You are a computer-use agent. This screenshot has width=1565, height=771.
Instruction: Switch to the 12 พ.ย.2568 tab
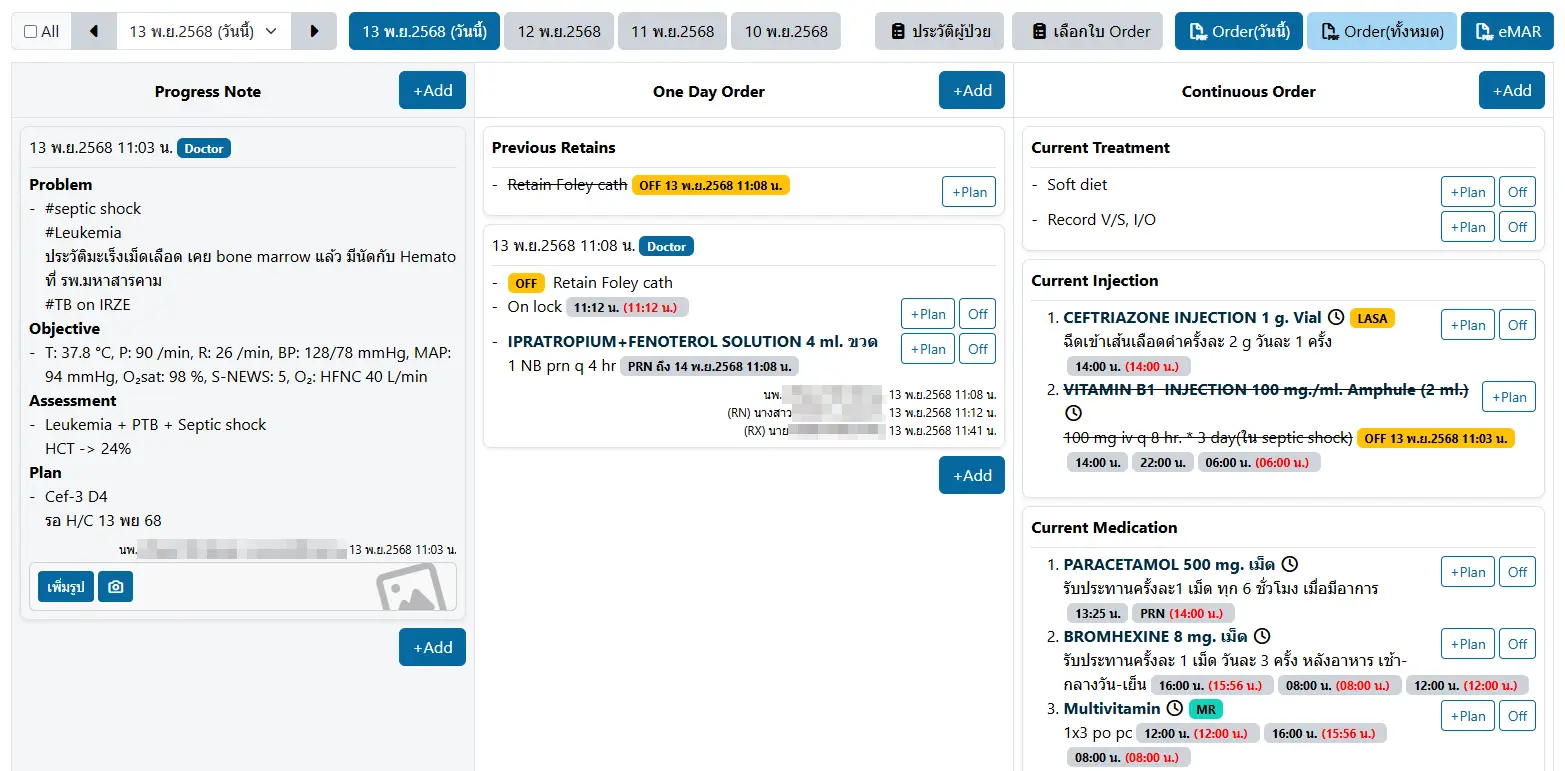(x=559, y=31)
